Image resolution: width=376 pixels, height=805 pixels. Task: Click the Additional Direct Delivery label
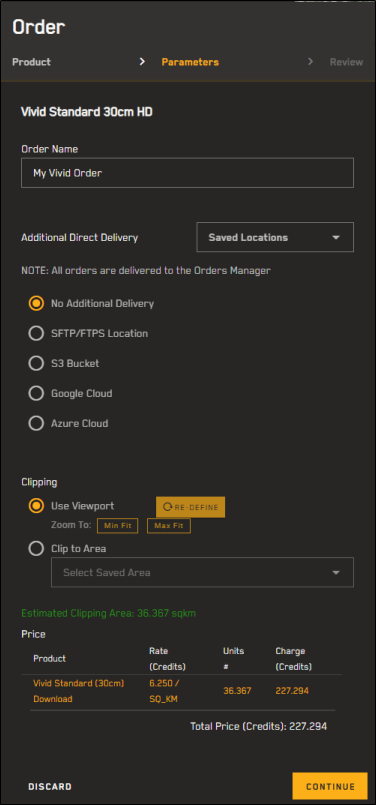tap(80, 238)
